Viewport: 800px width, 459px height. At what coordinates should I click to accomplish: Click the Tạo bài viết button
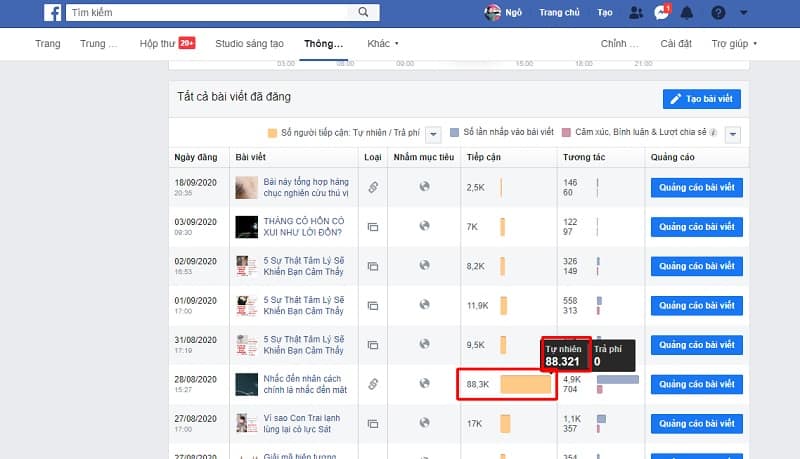pyautogui.click(x=702, y=99)
